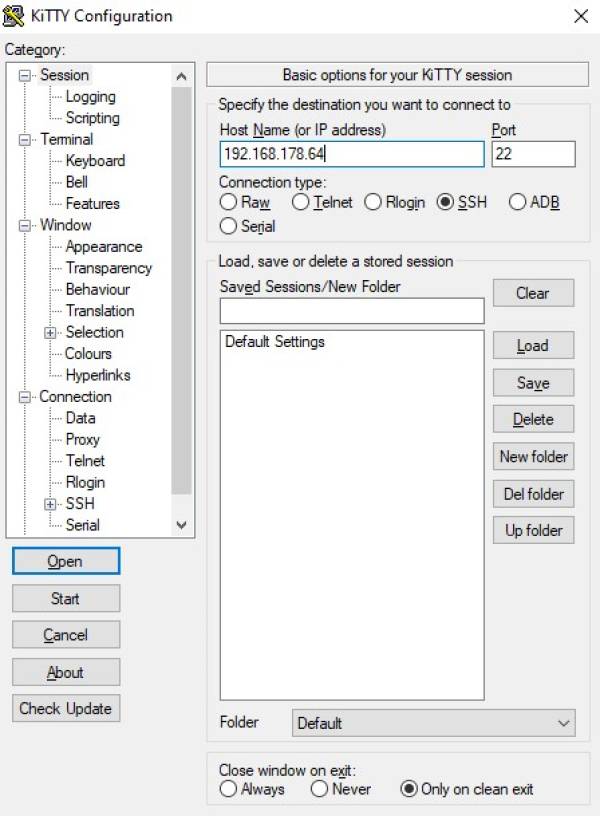This screenshot has height=816, width=600.
Task: Click the KiTTY app icon in title bar
Action: (x=13, y=16)
